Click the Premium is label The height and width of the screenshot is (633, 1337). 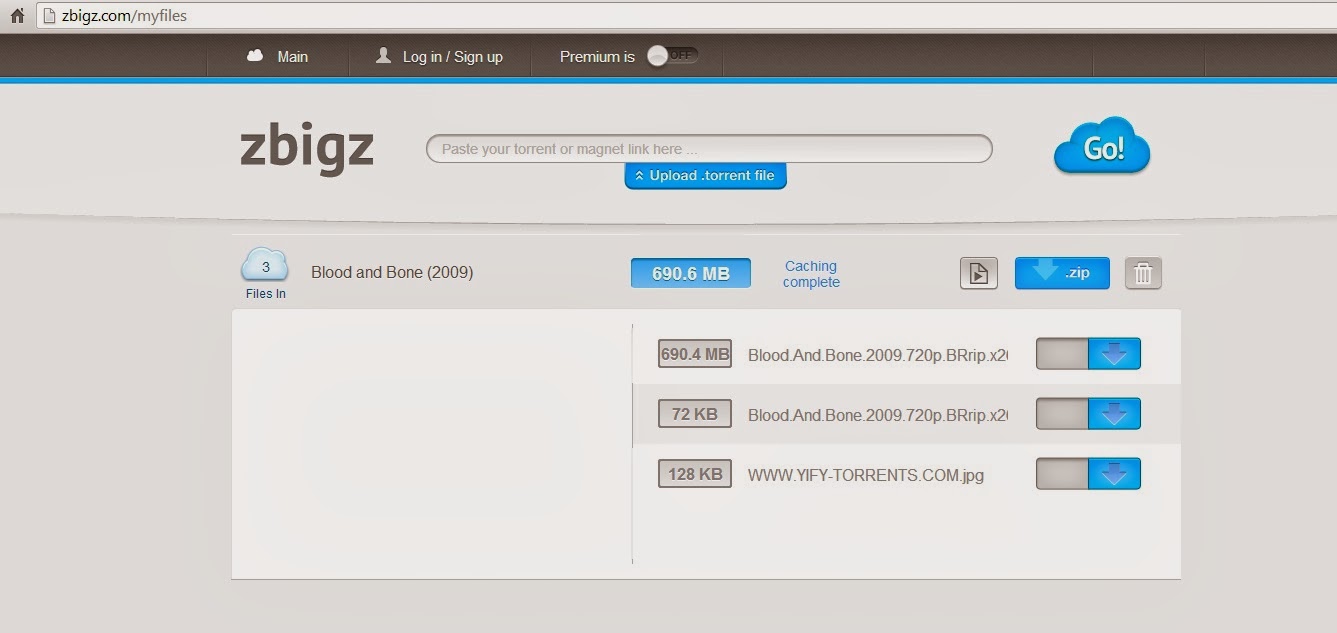click(x=597, y=57)
